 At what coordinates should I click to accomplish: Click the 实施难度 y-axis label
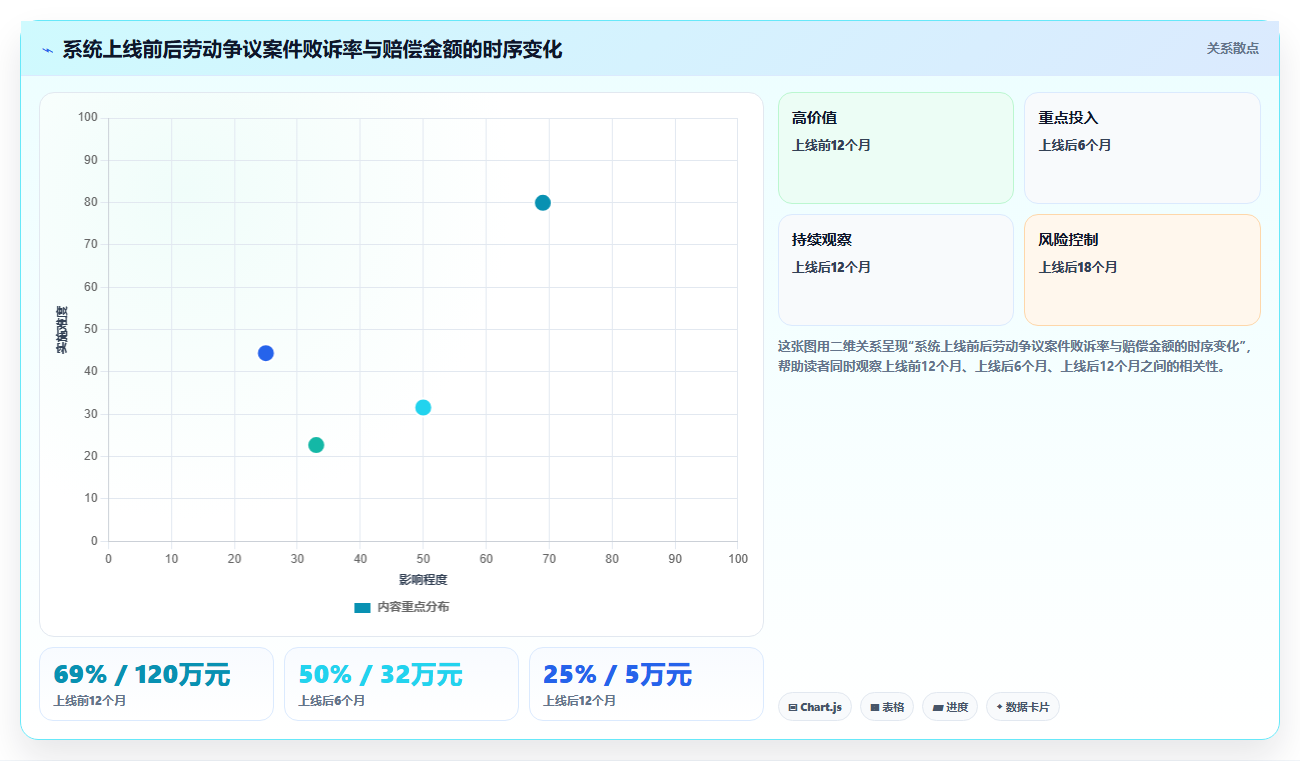(62, 330)
